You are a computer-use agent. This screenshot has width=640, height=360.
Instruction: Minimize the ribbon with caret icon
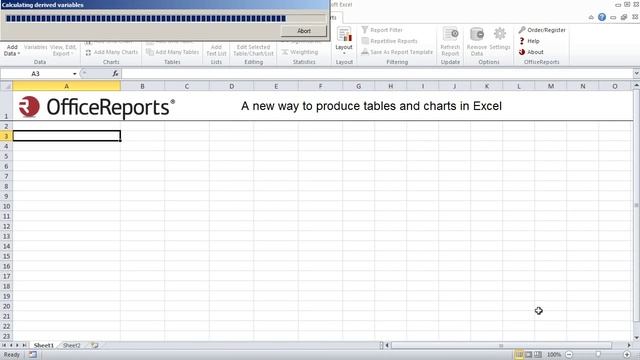(591, 17)
